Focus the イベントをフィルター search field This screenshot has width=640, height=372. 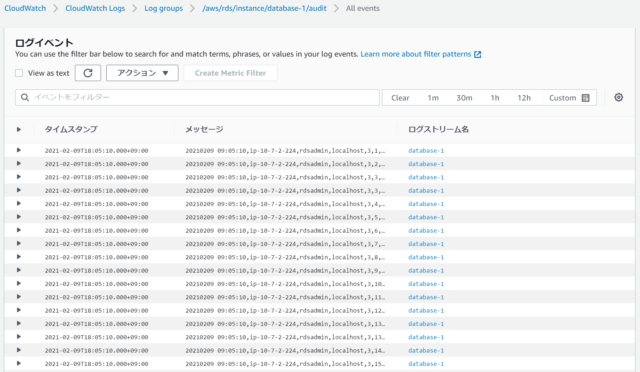pos(197,98)
